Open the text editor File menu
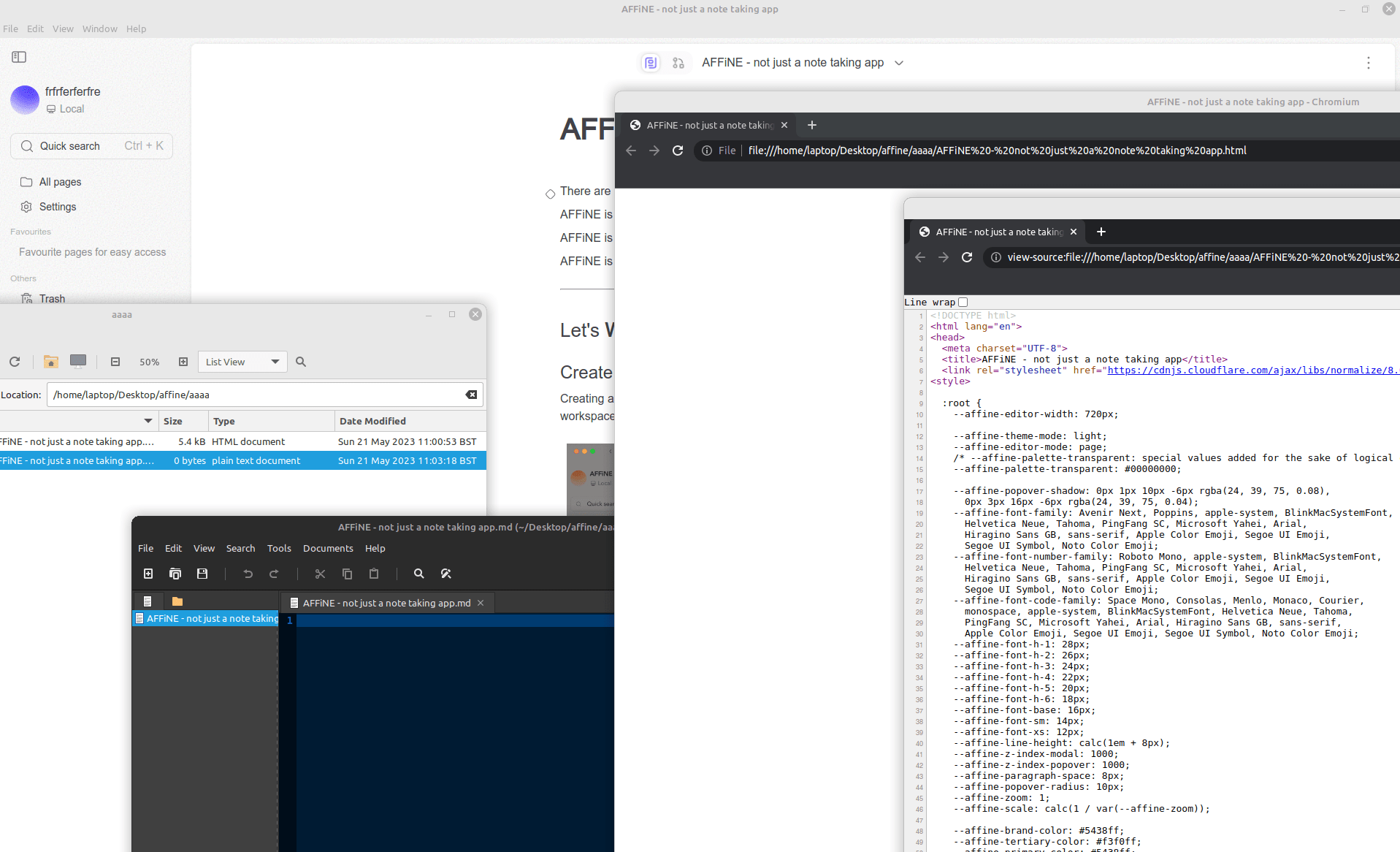The height and width of the screenshot is (852, 1400). 145,548
